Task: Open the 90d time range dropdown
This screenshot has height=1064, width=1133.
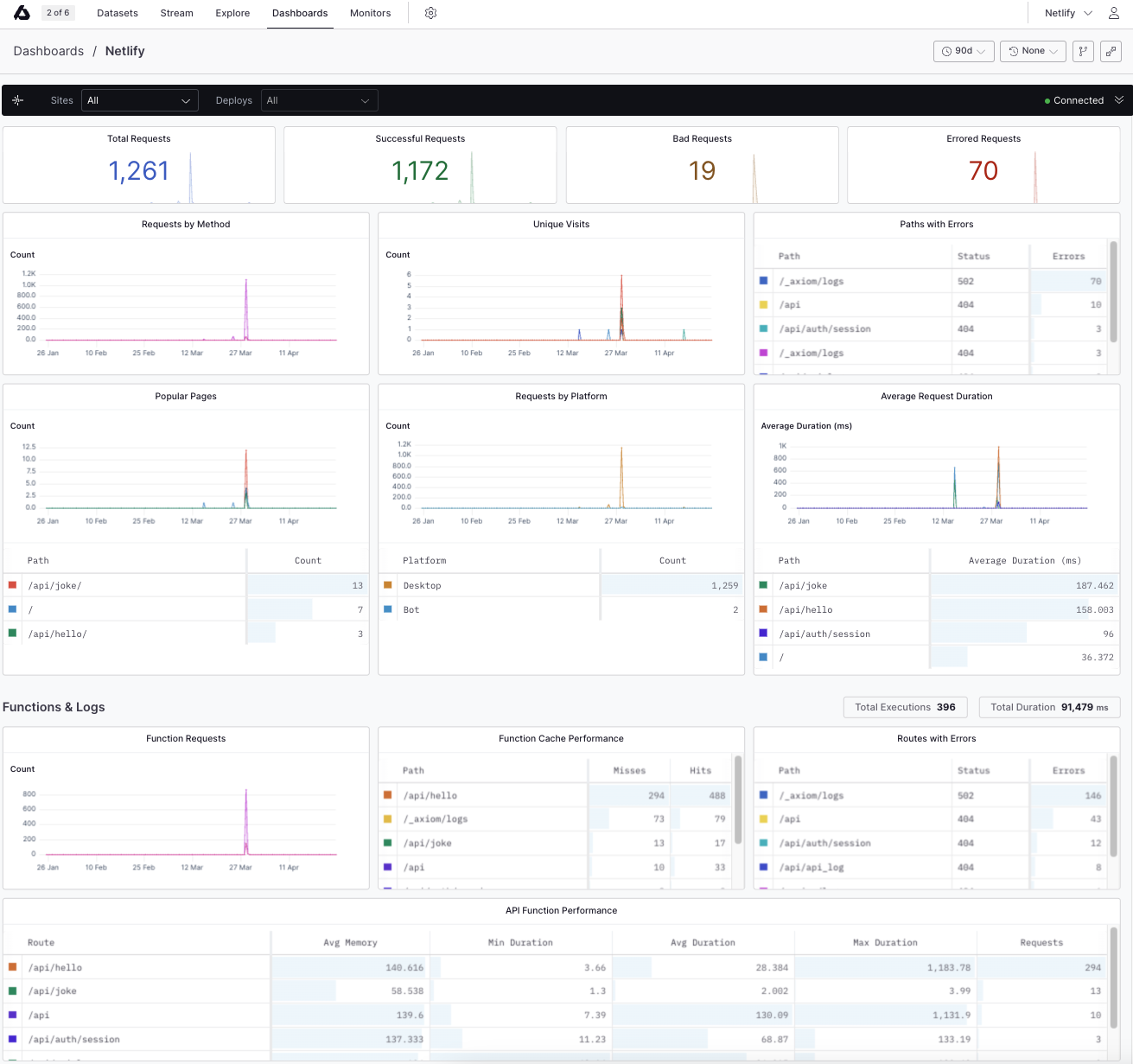Action: click(964, 51)
